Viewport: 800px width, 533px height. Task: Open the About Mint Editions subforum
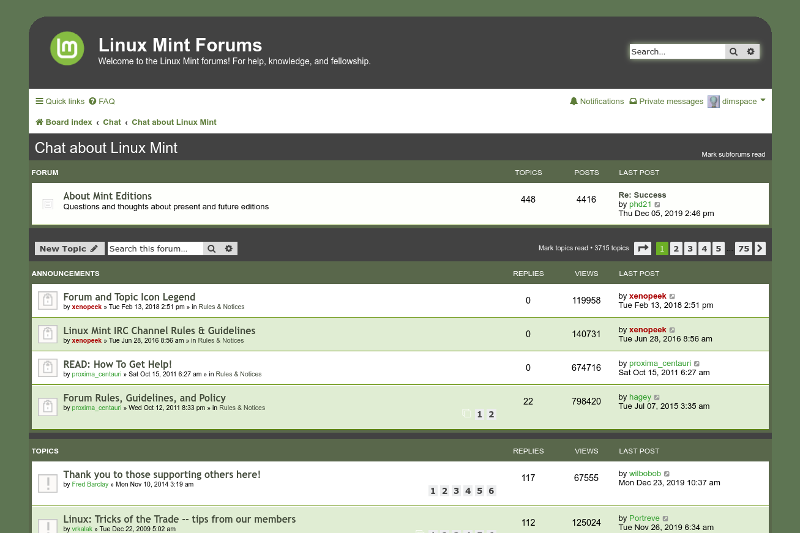coord(107,196)
